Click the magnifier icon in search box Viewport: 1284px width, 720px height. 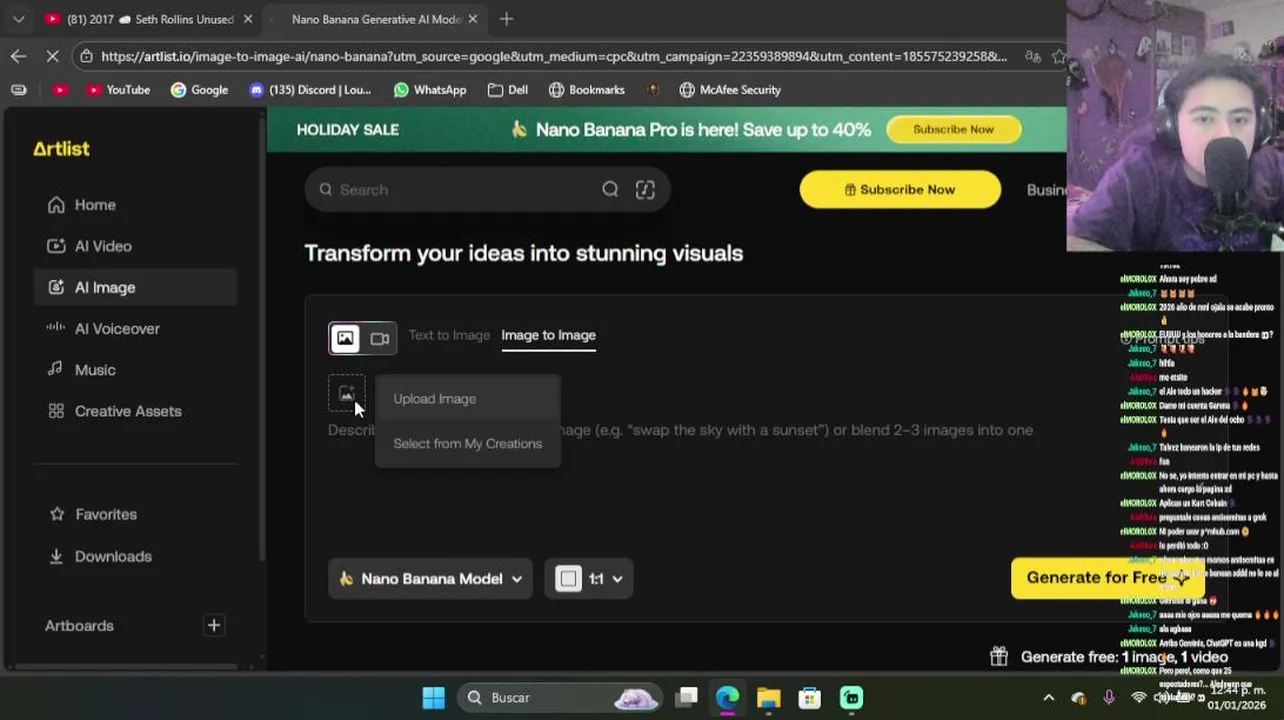tap(610, 190)
